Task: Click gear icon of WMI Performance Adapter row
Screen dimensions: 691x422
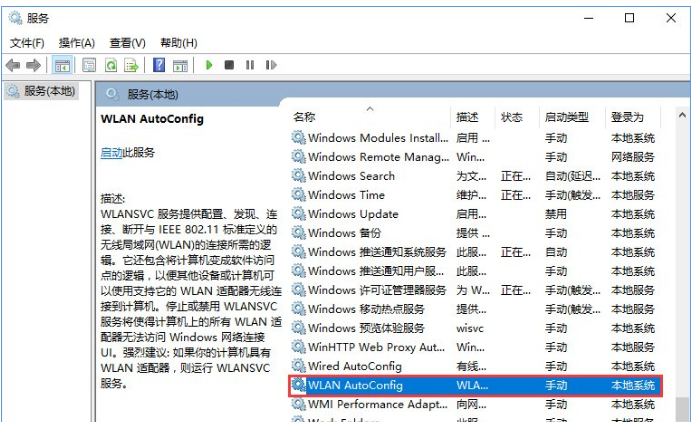Action: [x=298, y=404]
